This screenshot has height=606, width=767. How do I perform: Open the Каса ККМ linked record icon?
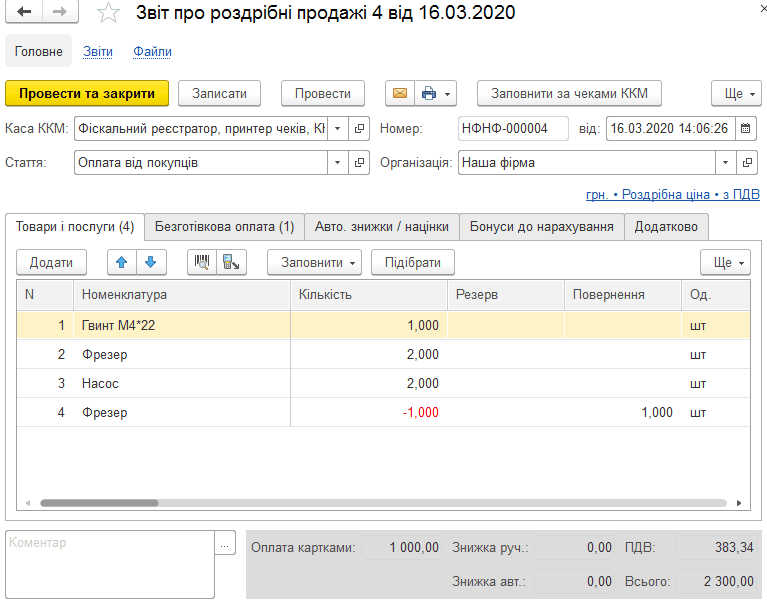359,129
